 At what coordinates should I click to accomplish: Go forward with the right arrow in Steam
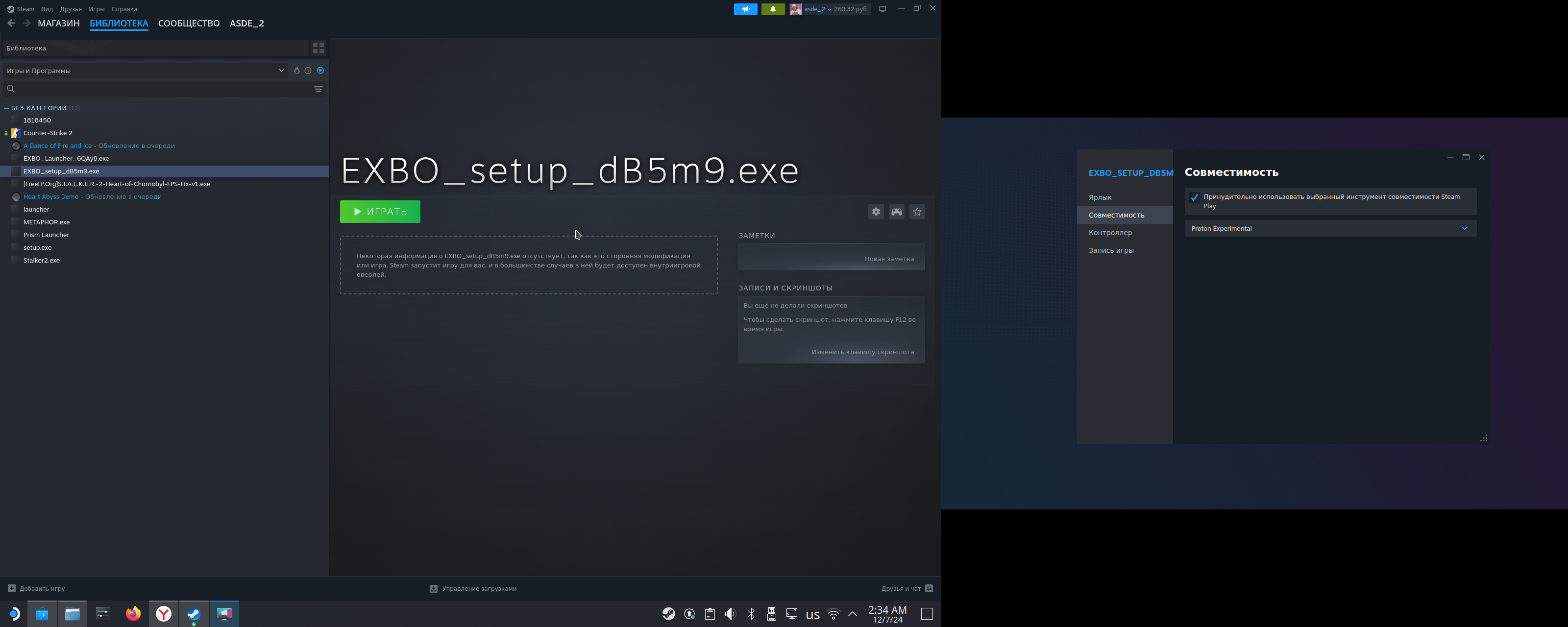(27, 23)
